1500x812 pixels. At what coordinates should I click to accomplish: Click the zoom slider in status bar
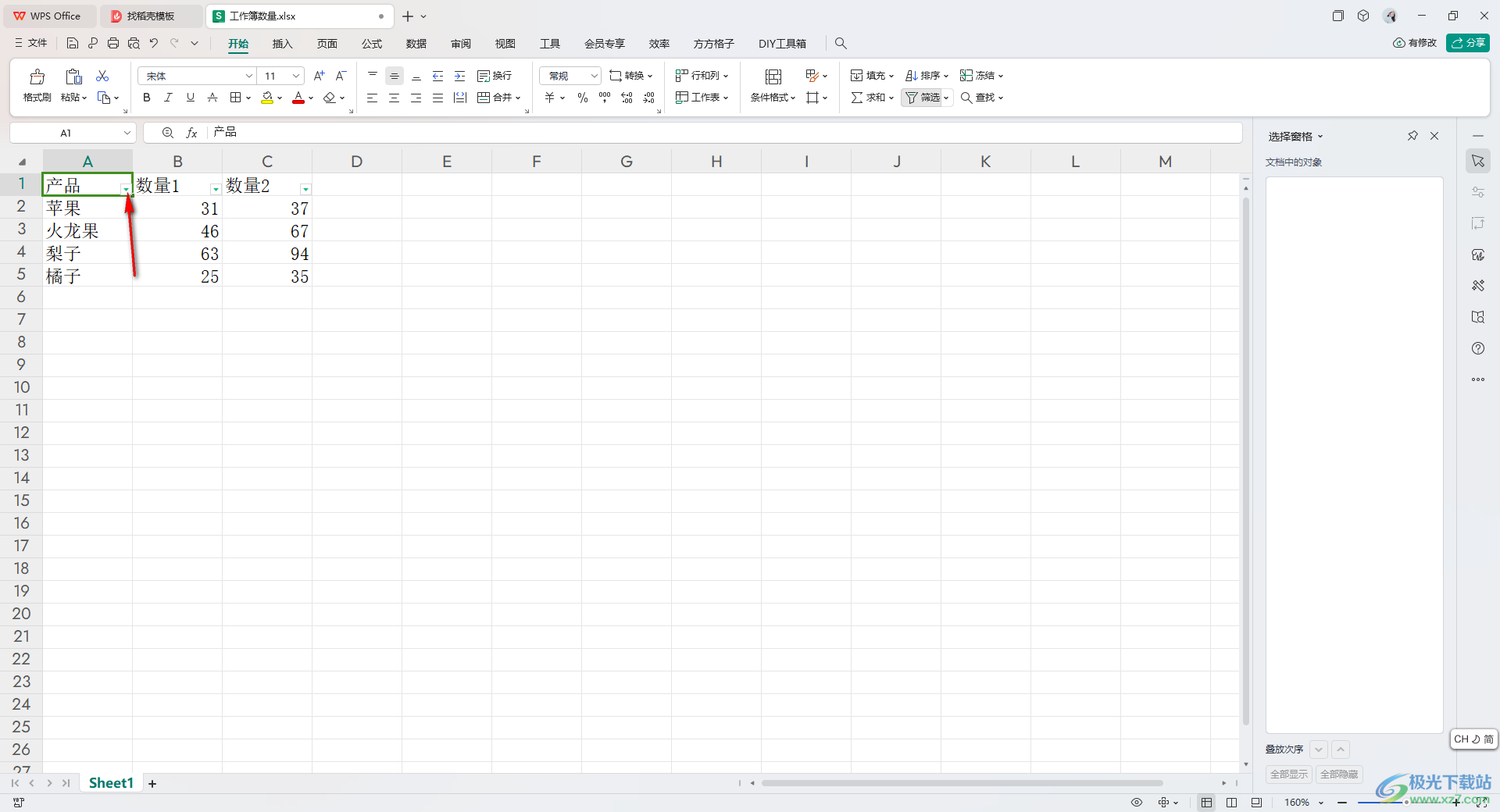click(x=1407, y=802)
